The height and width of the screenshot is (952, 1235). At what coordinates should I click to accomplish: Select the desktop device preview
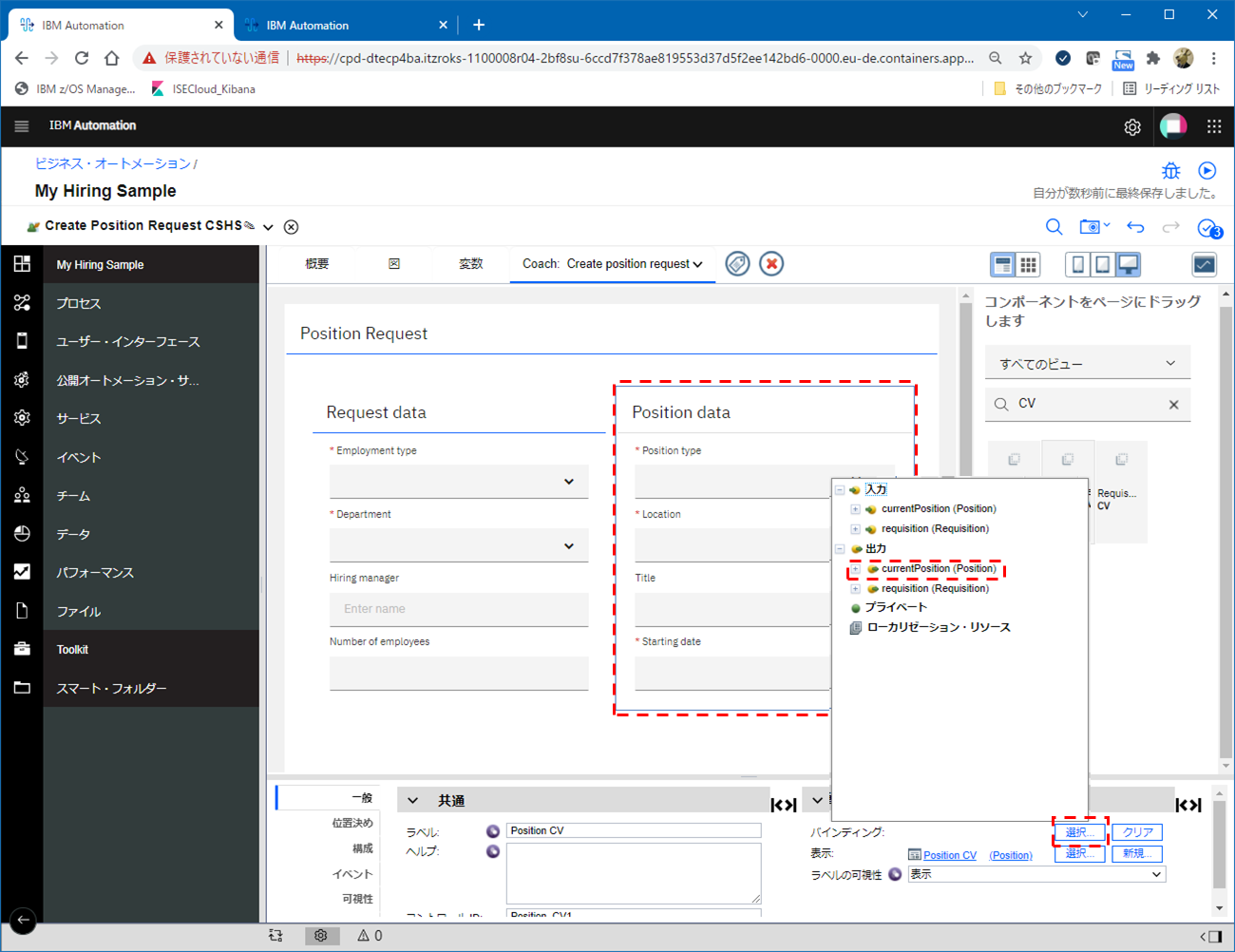point(1128,265)
